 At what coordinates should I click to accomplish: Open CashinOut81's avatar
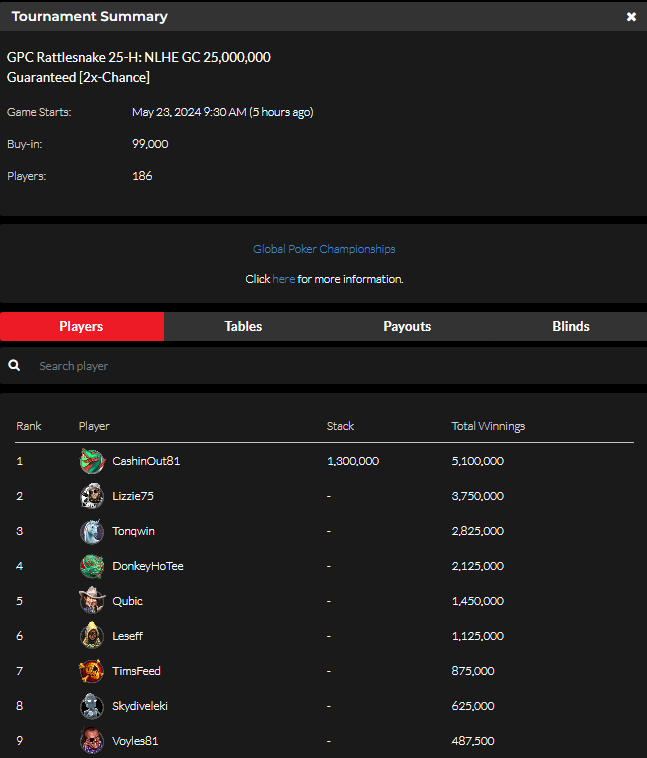92,461
